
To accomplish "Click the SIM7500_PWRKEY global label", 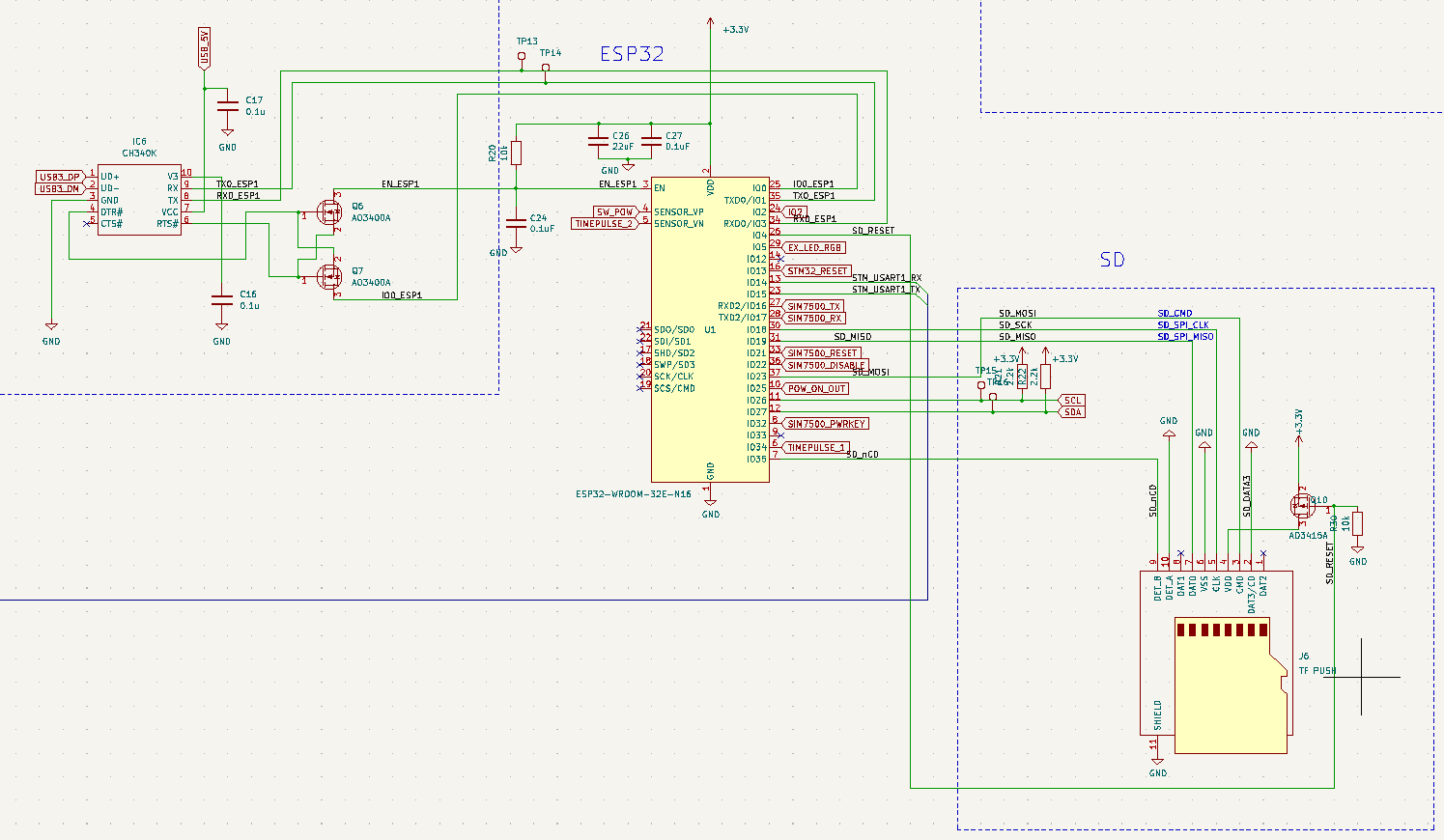I will pos(825,424).
